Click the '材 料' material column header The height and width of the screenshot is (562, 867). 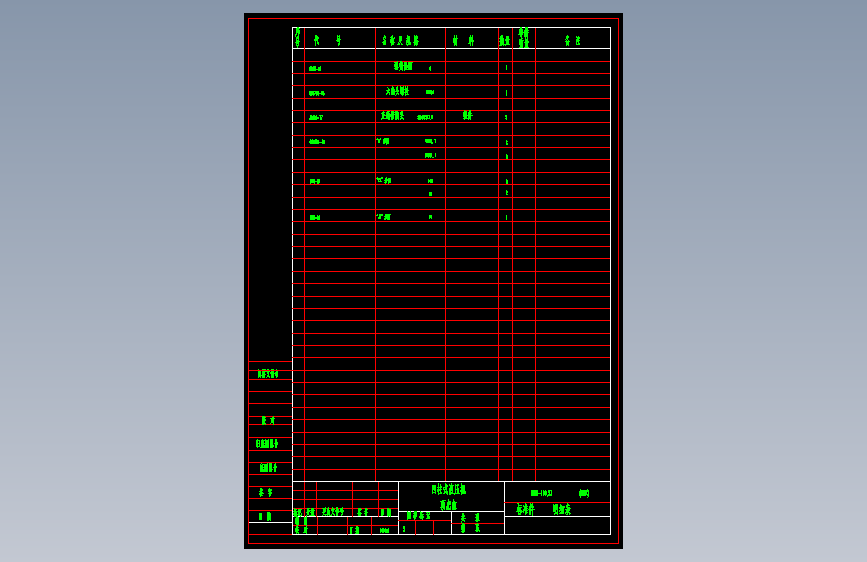pyautogui.click(x=463, y=40)
